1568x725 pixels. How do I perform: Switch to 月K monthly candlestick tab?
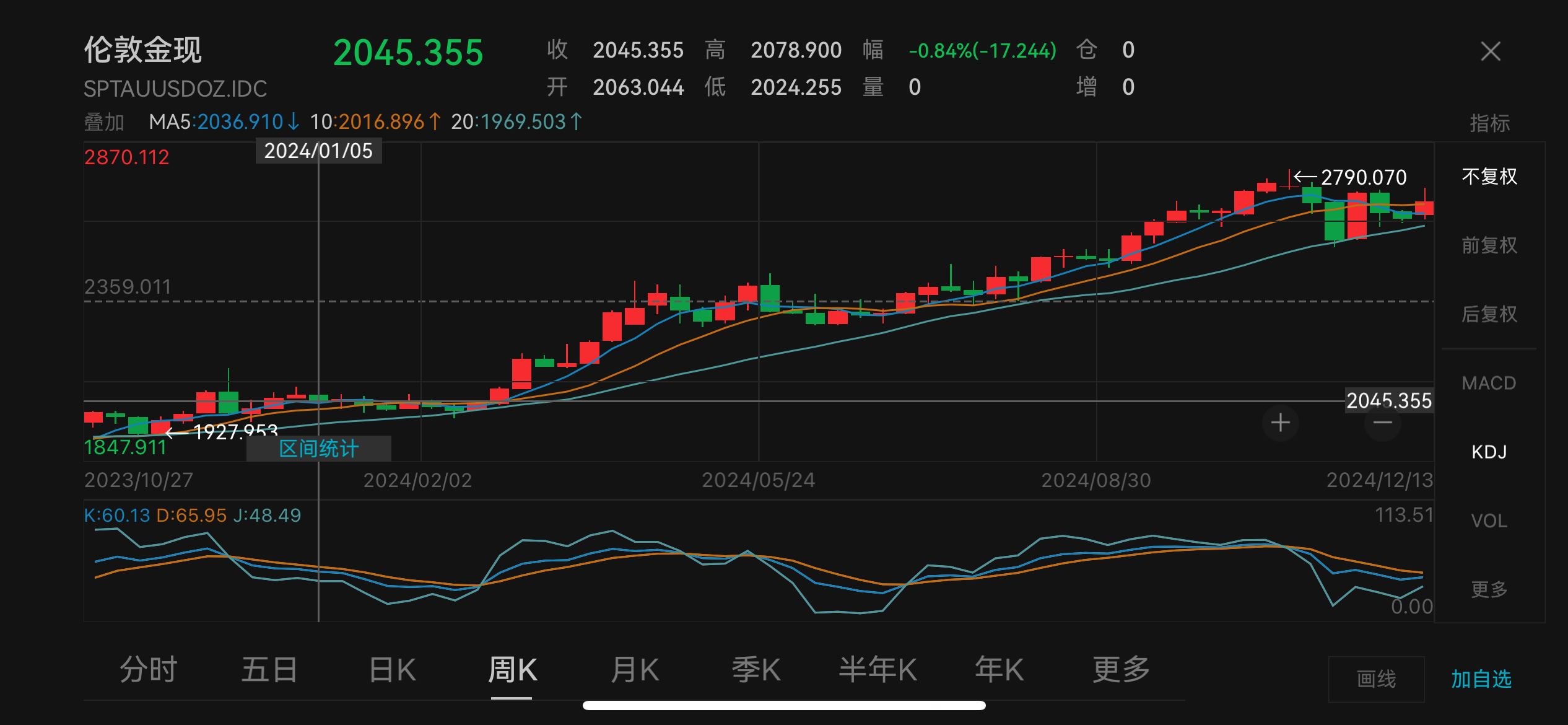tap(635, 670)
